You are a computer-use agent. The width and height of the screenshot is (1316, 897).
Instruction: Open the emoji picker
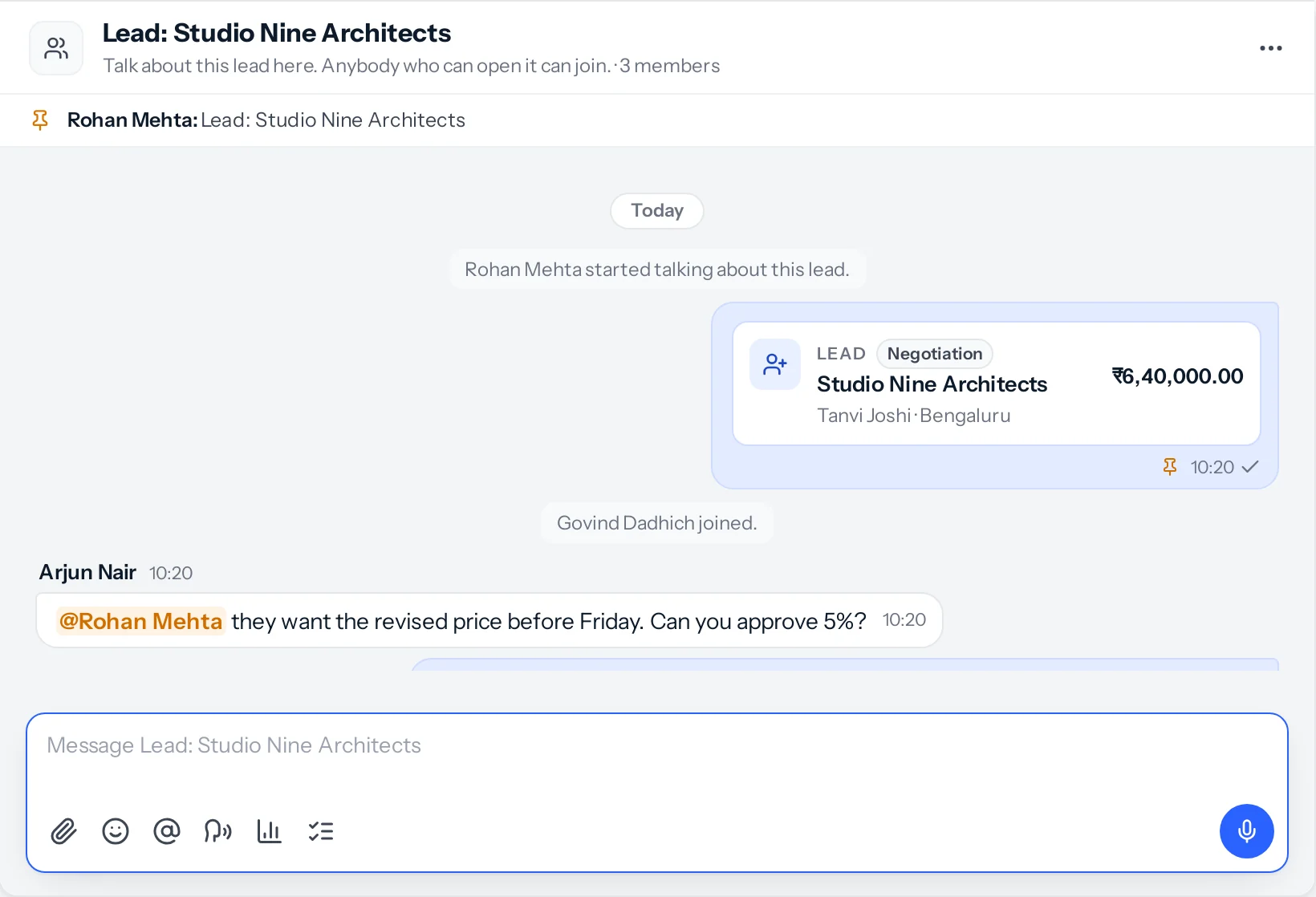116,831
